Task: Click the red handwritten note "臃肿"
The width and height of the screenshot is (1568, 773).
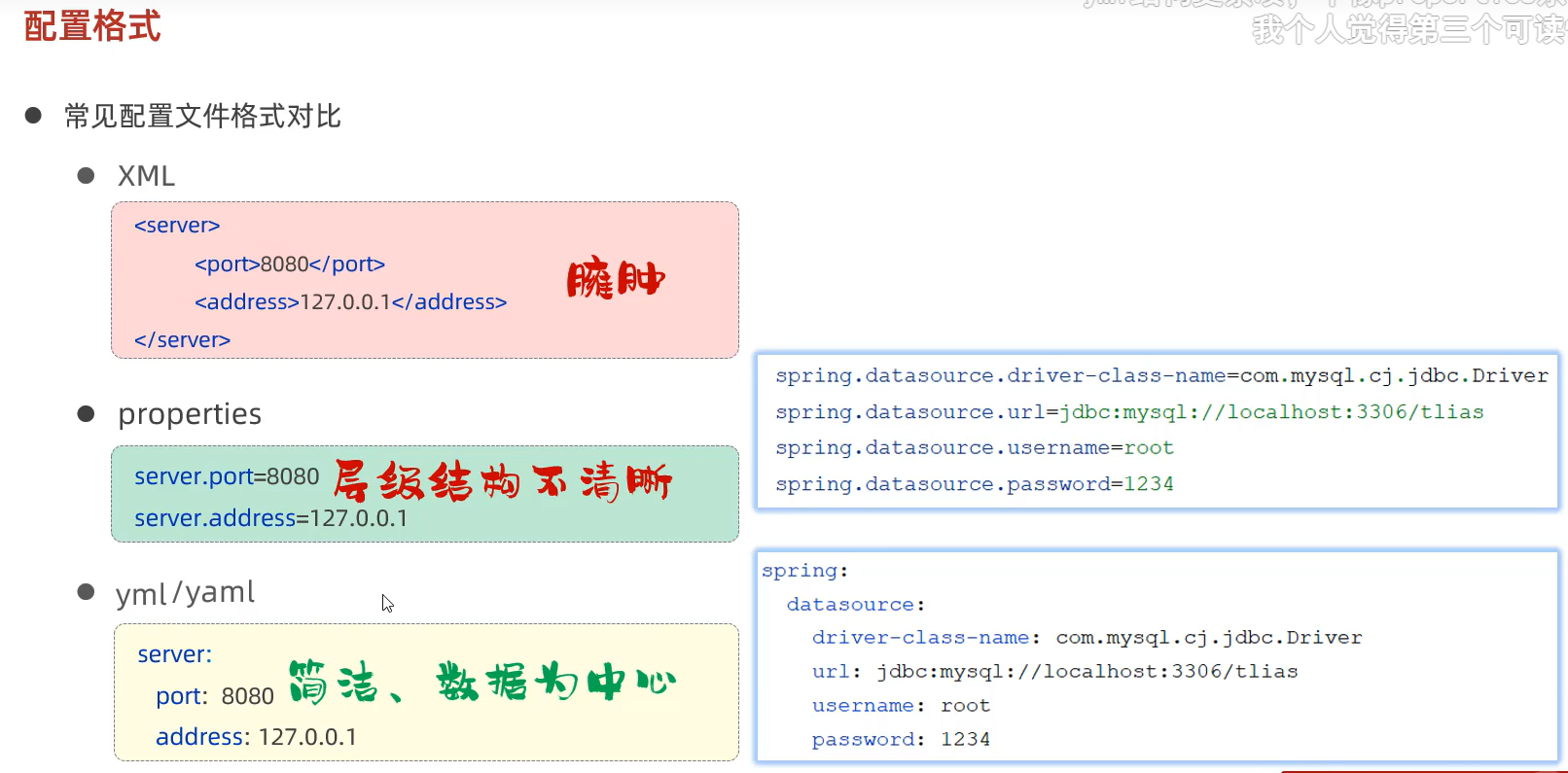Action: 616,279
